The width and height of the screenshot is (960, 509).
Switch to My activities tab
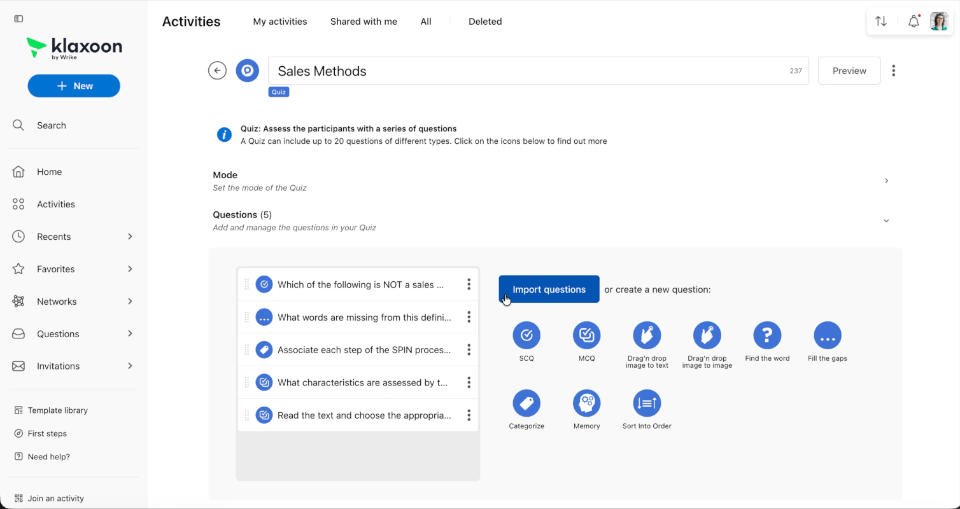[280, 21]
